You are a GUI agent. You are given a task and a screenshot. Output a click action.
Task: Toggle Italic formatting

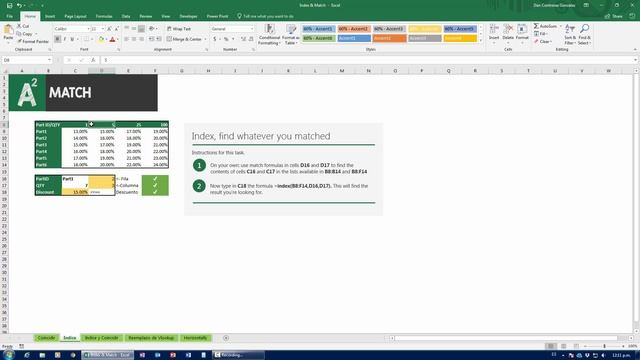65,39
